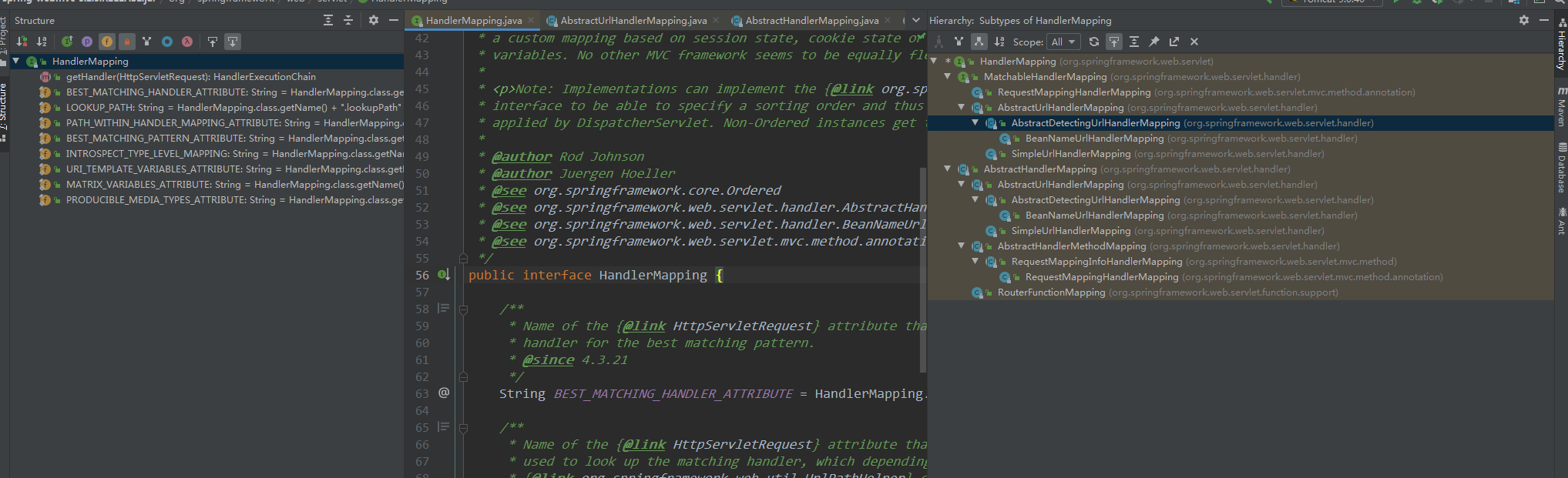The width and height of the screenshot is (1568, 478).
Task: Collapse AbstractDetectingUrlHandlerMapping selected tree node
Action: click(975, 123)
